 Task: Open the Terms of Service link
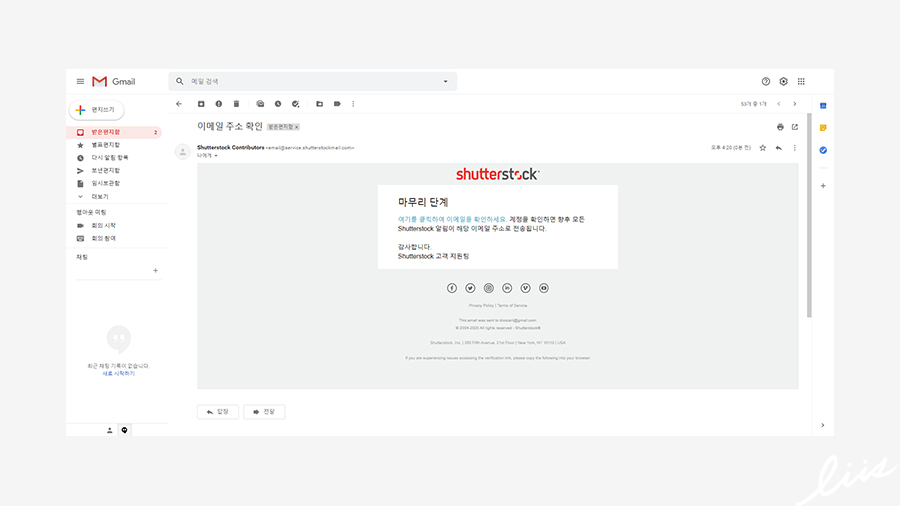[x=512, y=306]
